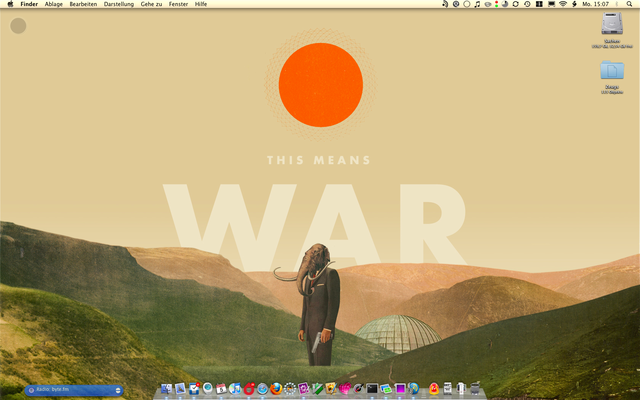Open the Fenster menu

pos(178,4)
